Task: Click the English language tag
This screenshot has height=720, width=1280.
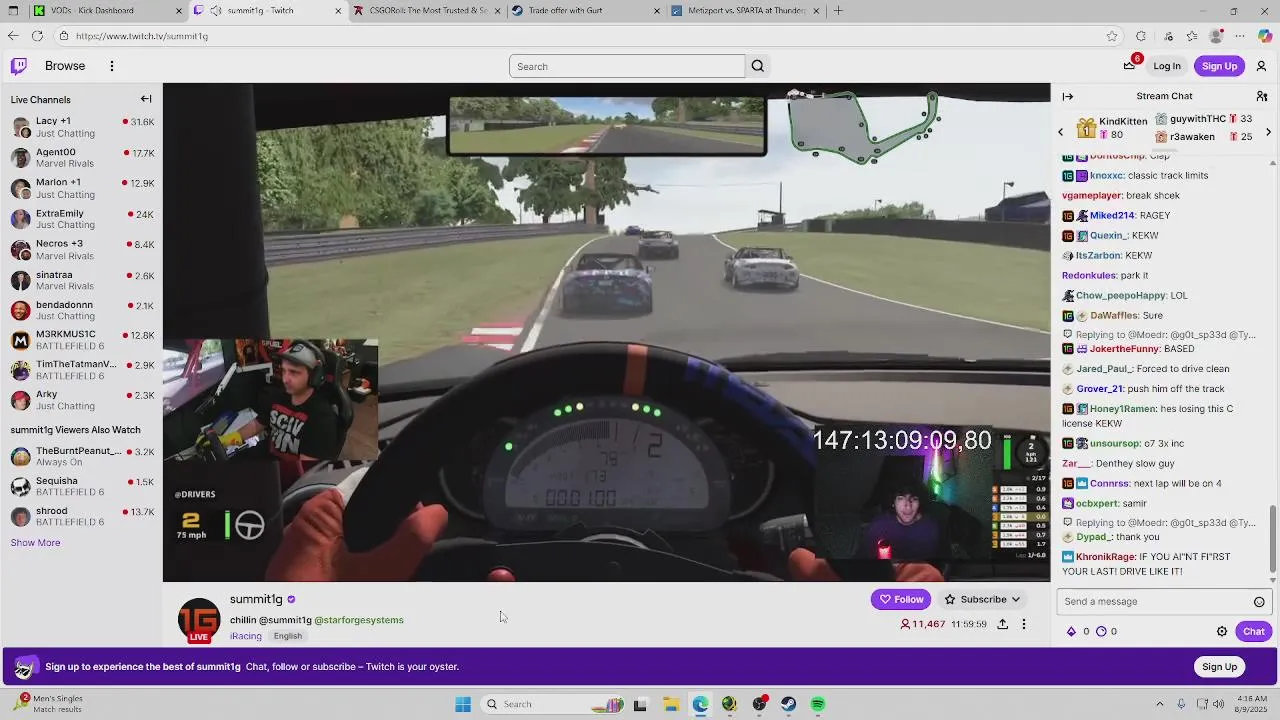Action: (288, 636)
